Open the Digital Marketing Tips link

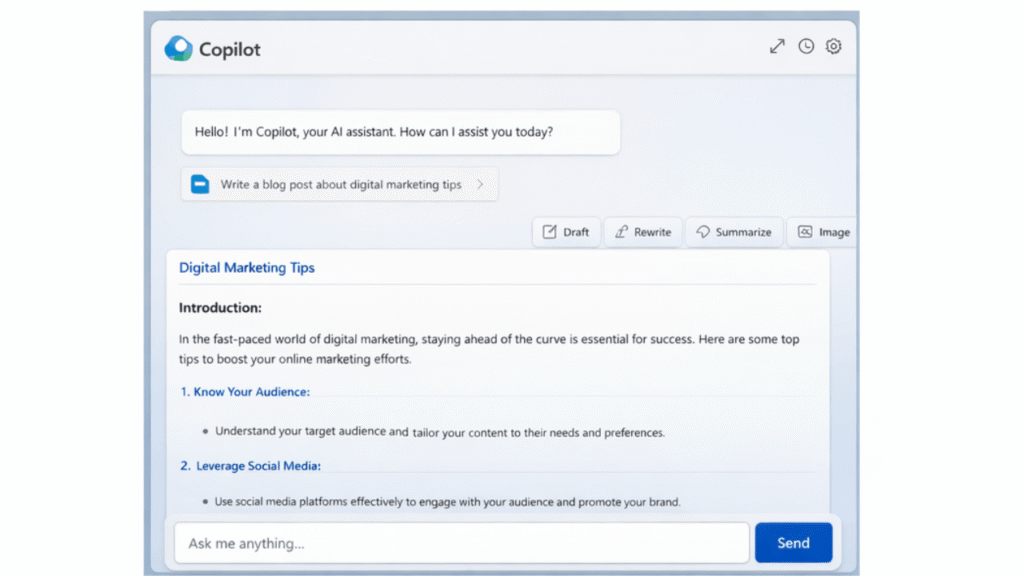pos(246,267)
